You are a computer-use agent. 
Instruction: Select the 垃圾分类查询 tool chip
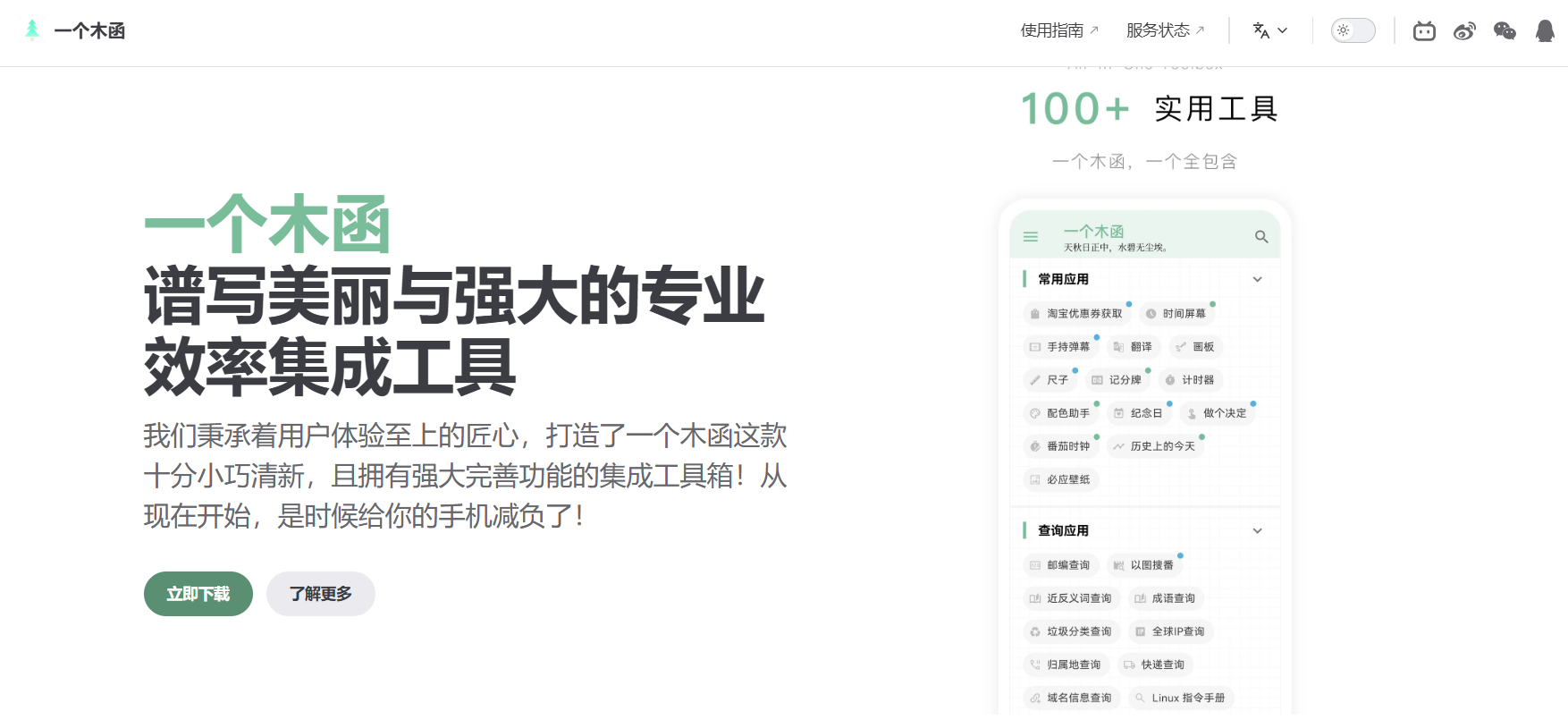[1071, 631]
